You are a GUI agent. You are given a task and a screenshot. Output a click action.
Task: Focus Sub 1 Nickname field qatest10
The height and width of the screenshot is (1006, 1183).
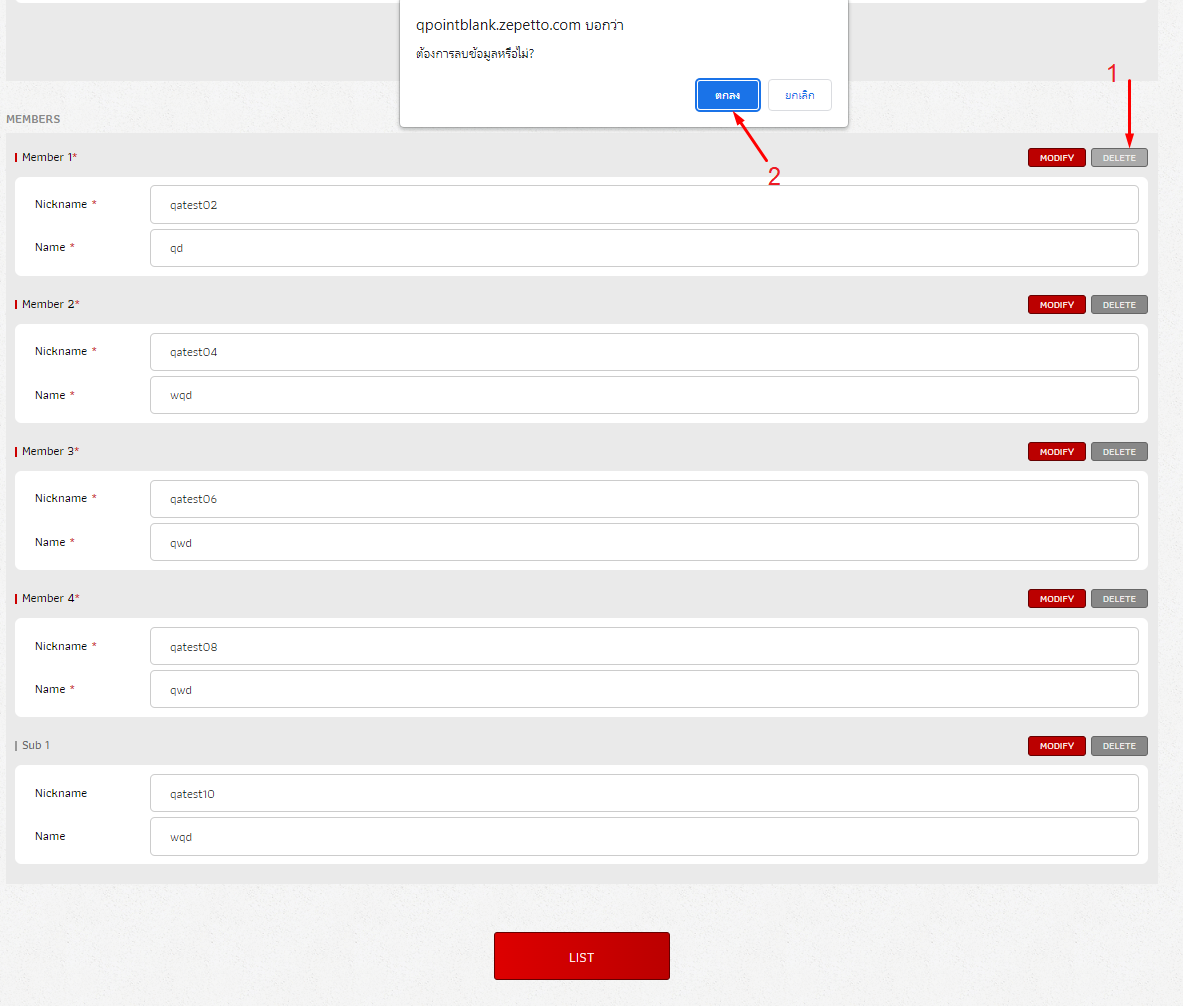(644, 793)
